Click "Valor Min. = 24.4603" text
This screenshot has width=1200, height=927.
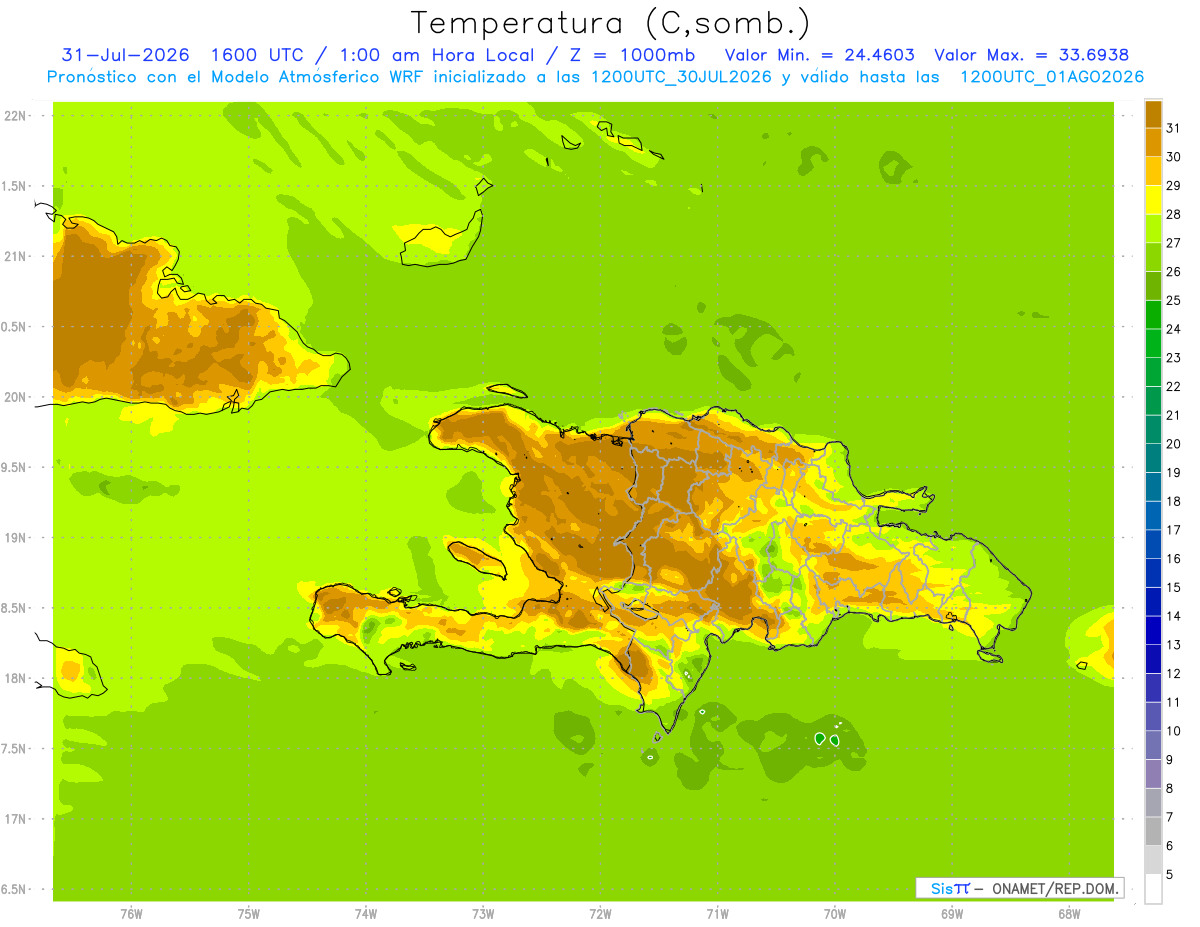point(820,55)
